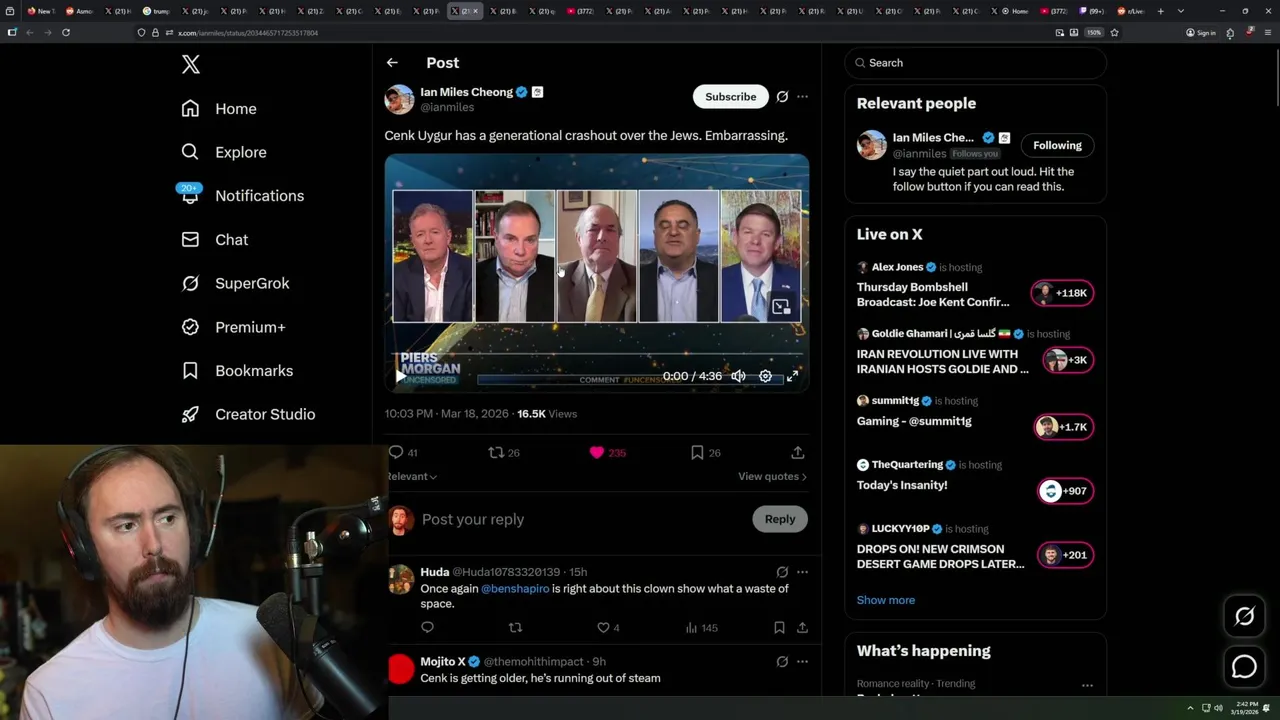Open Creator Studio in the sidebar
Viewport: 1280px width, 720px height.
248,414
